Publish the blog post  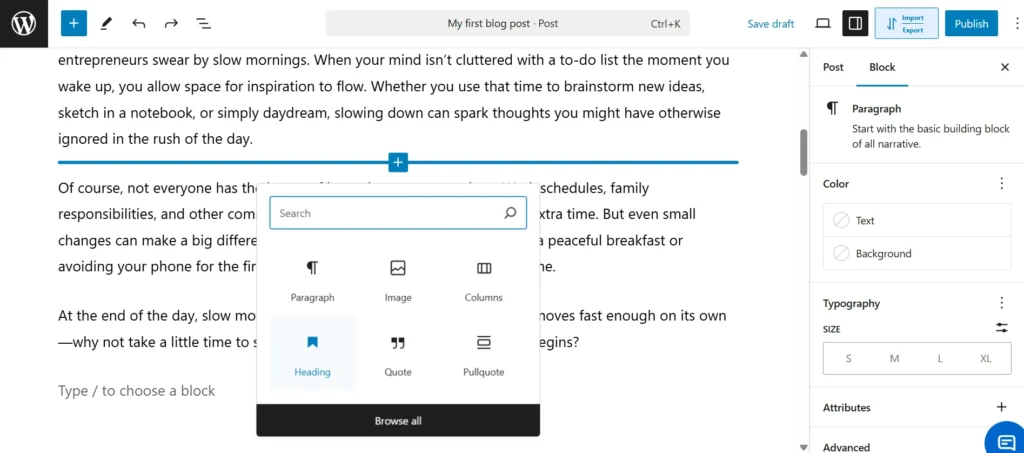pyautogui.click(x=970, y=23)
